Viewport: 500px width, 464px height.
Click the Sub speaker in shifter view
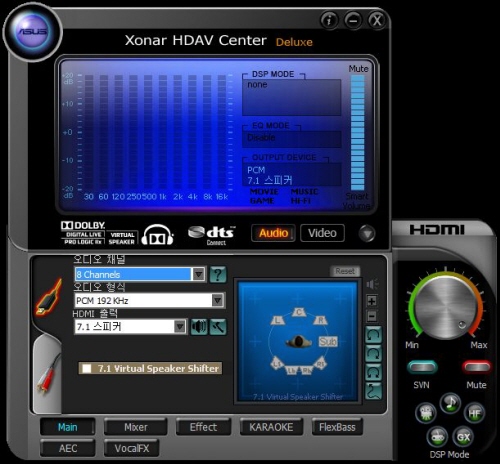pos(328,341)
